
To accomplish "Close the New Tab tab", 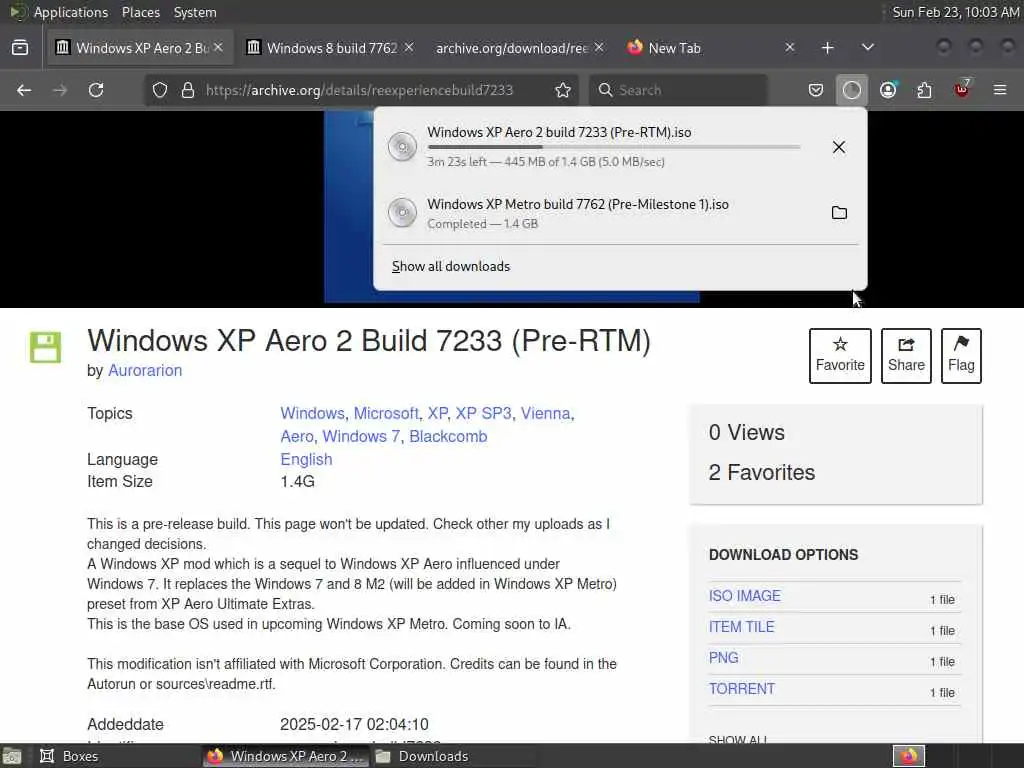I will tap(790, 47).
